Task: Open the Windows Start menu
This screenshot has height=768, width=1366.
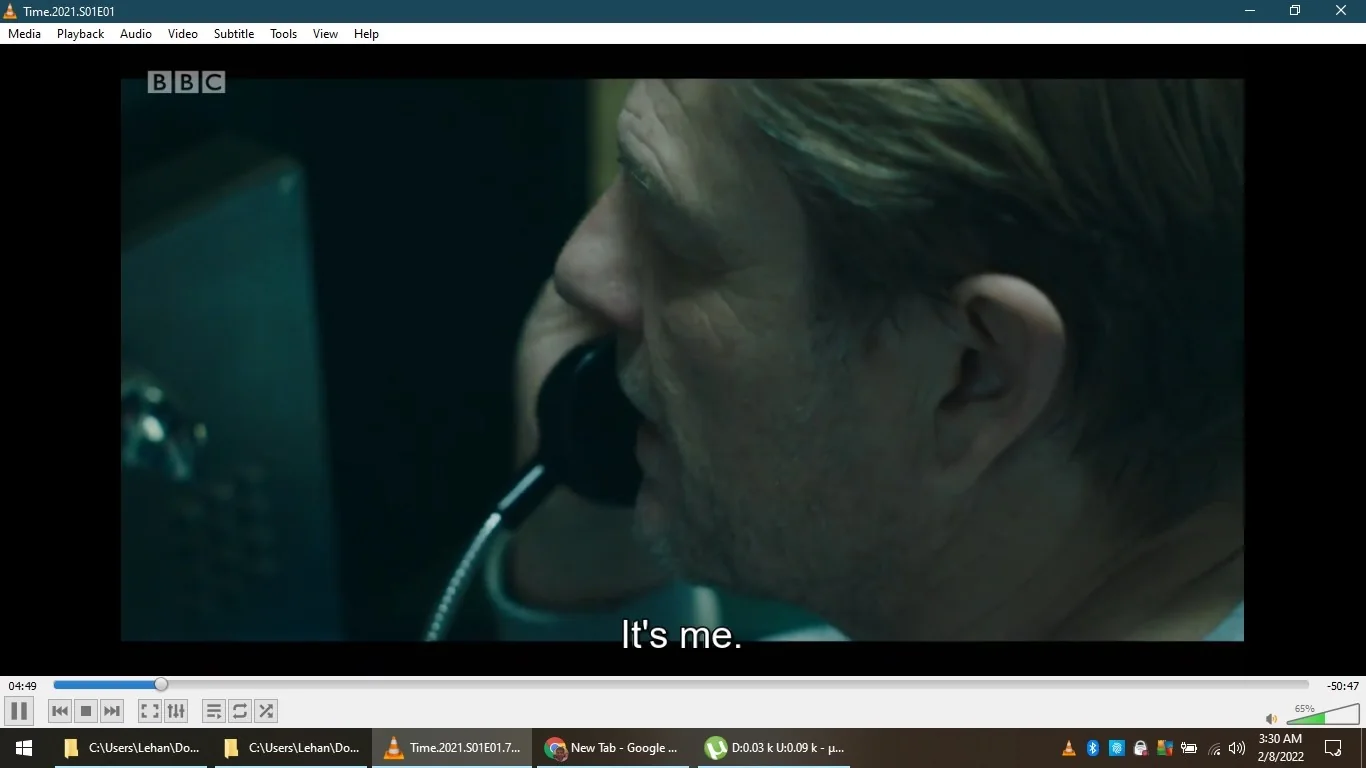Action: [24, 748]
